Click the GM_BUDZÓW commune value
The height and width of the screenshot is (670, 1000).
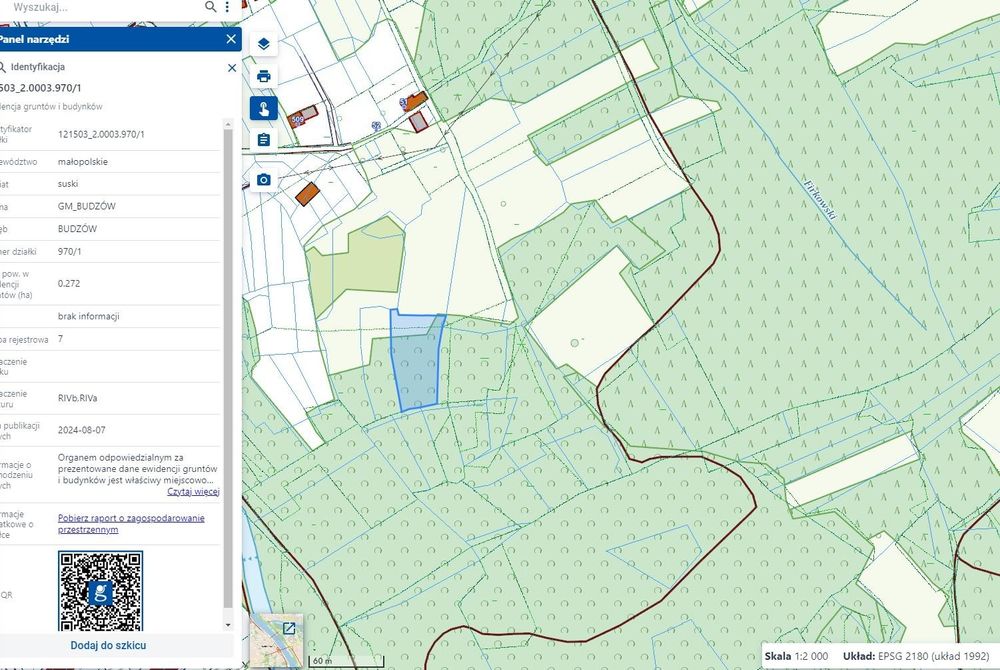coord(87,207)
